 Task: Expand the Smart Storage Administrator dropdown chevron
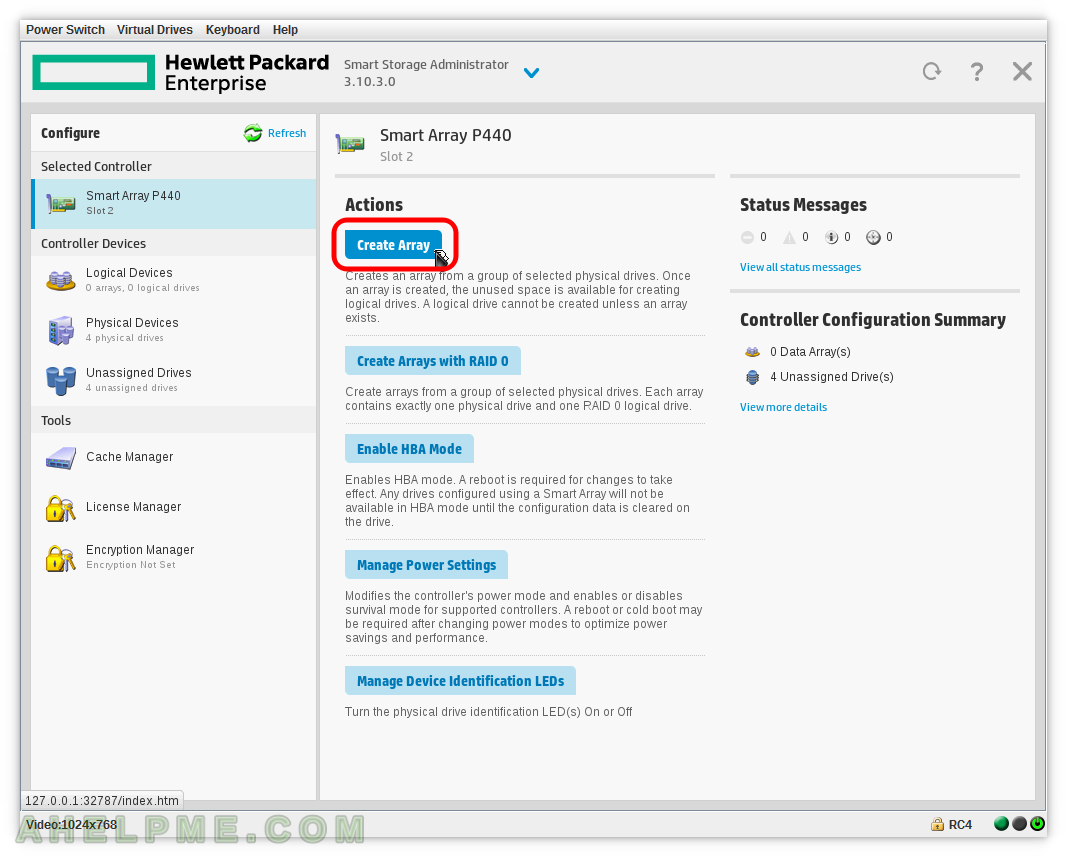(x=531, y=72)
